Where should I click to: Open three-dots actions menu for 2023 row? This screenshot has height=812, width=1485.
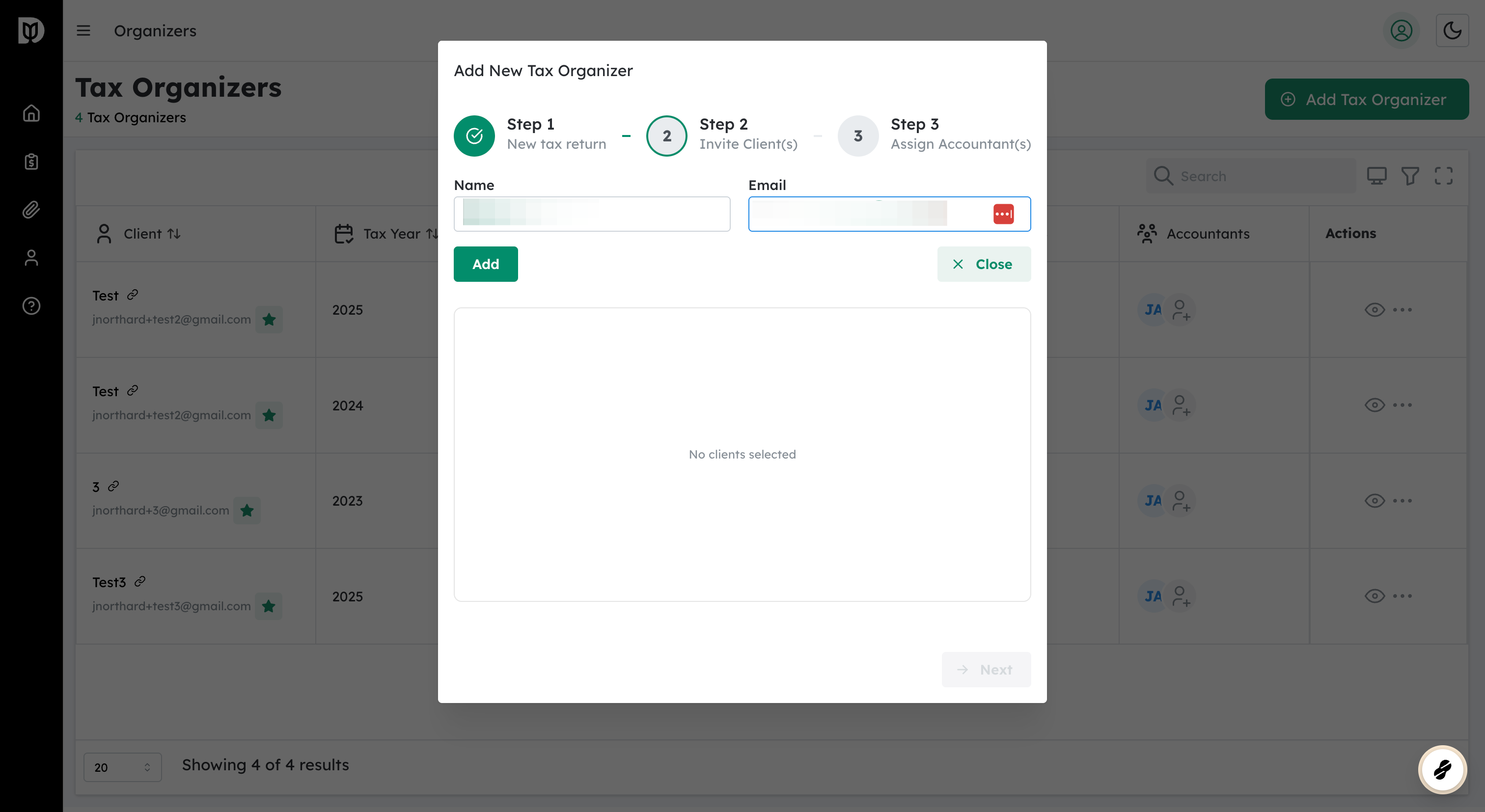[1402, 500]
